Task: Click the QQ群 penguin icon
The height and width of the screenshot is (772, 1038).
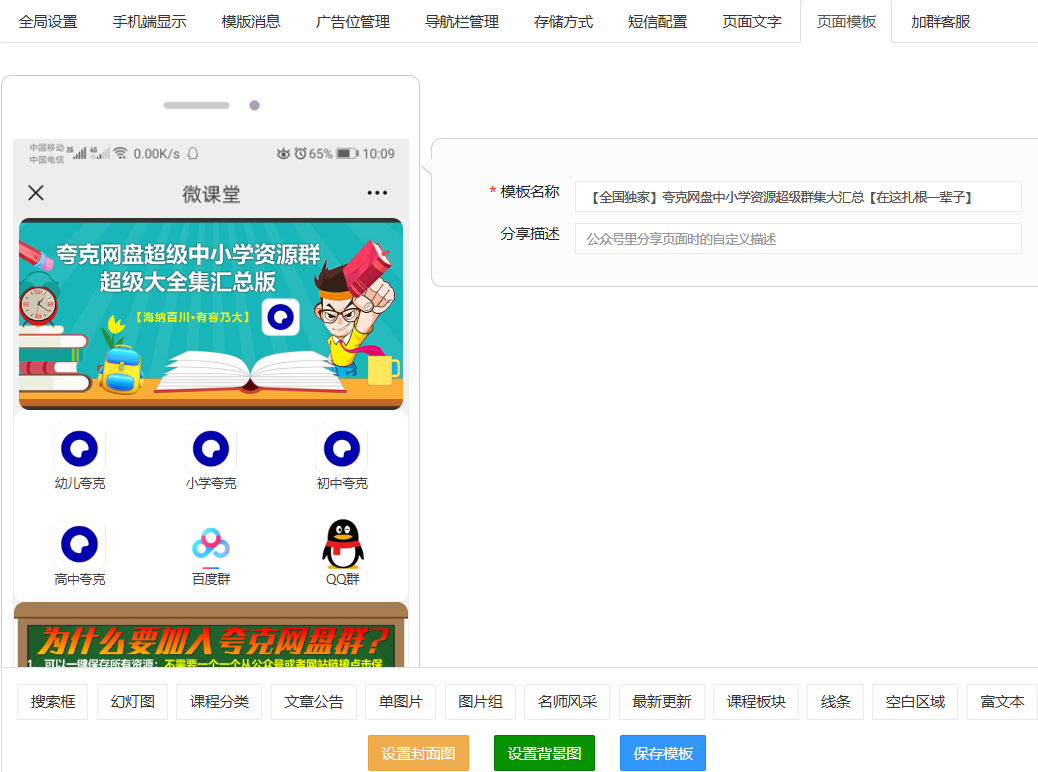Action: click(342, 545)
